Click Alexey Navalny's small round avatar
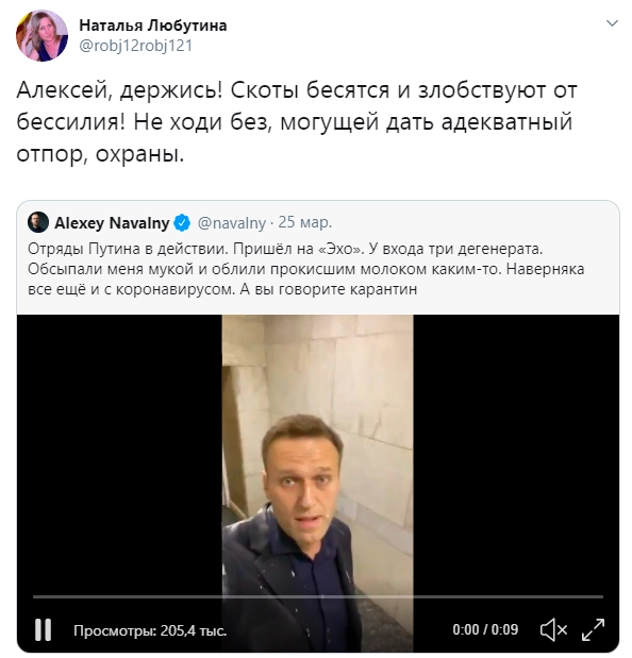Viewport: 632px width, 658px height. point(38,222)
